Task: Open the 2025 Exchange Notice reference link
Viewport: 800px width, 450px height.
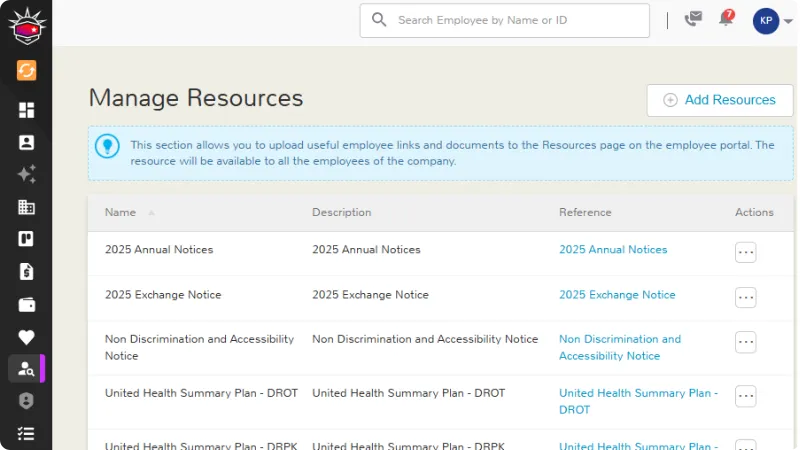Action: coord(617,294)
